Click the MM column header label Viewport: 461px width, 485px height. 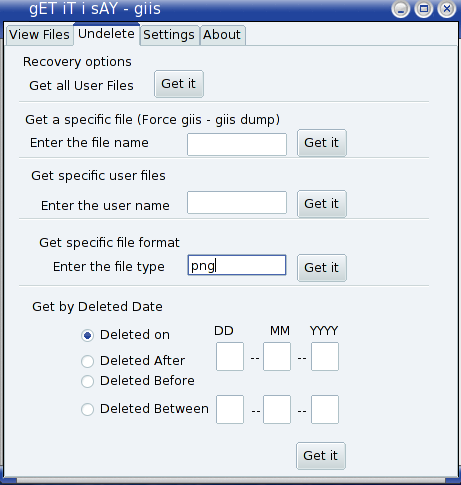280,331
